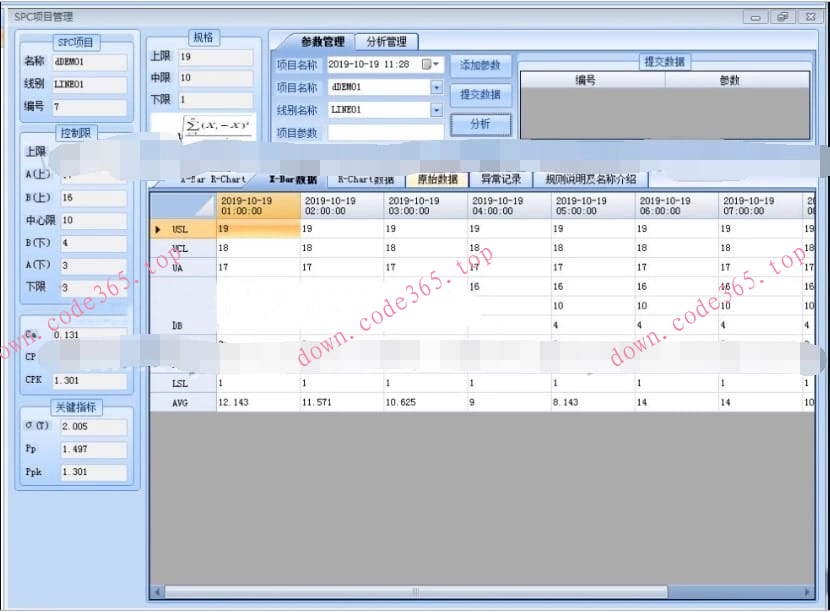This screenshot has height=612, width=830.
Task: Select the UA row header
Action: [183, 268]
